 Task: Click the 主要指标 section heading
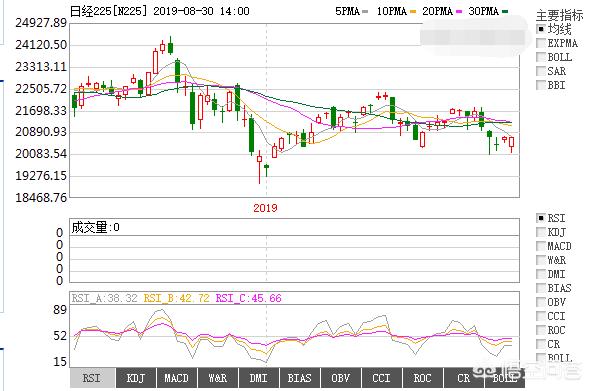pyautogui.click(x=559, y=15)
